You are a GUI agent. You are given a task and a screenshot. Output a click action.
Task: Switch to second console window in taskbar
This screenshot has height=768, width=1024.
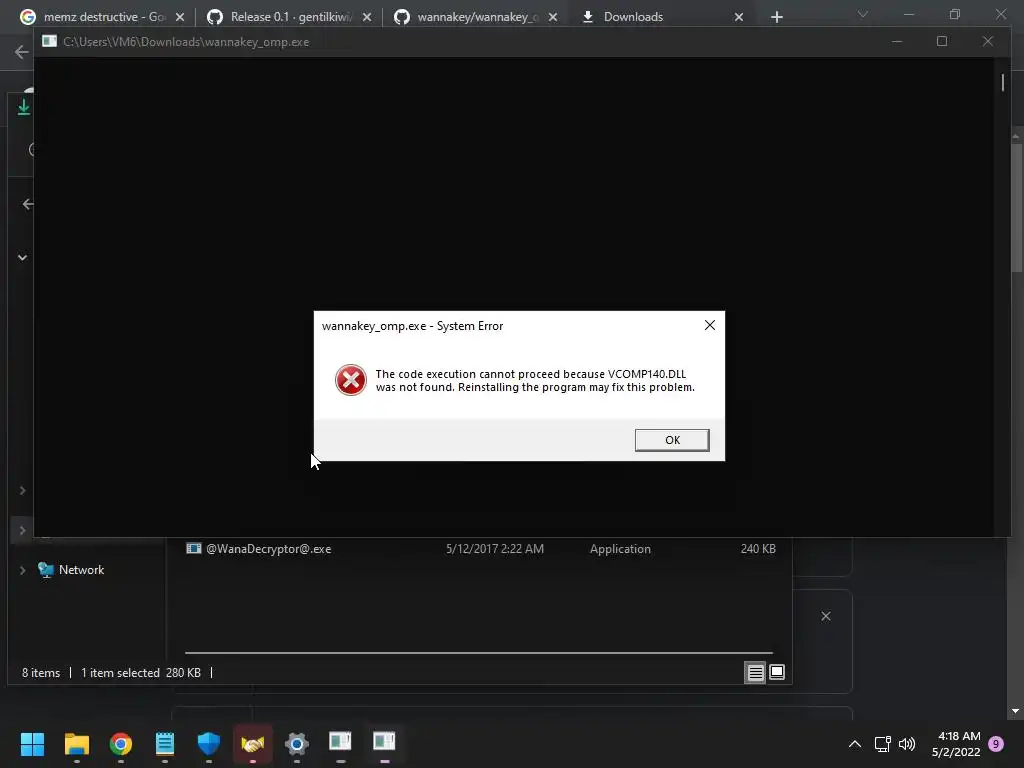tap(384, 742)
